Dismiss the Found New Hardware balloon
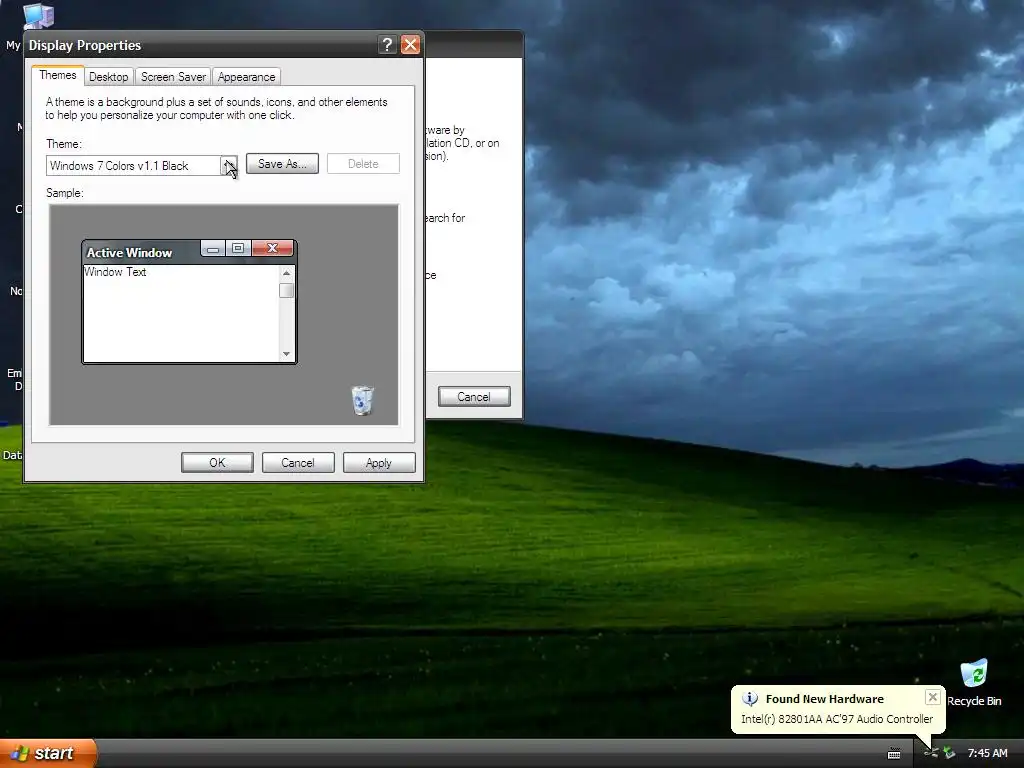 933,697
